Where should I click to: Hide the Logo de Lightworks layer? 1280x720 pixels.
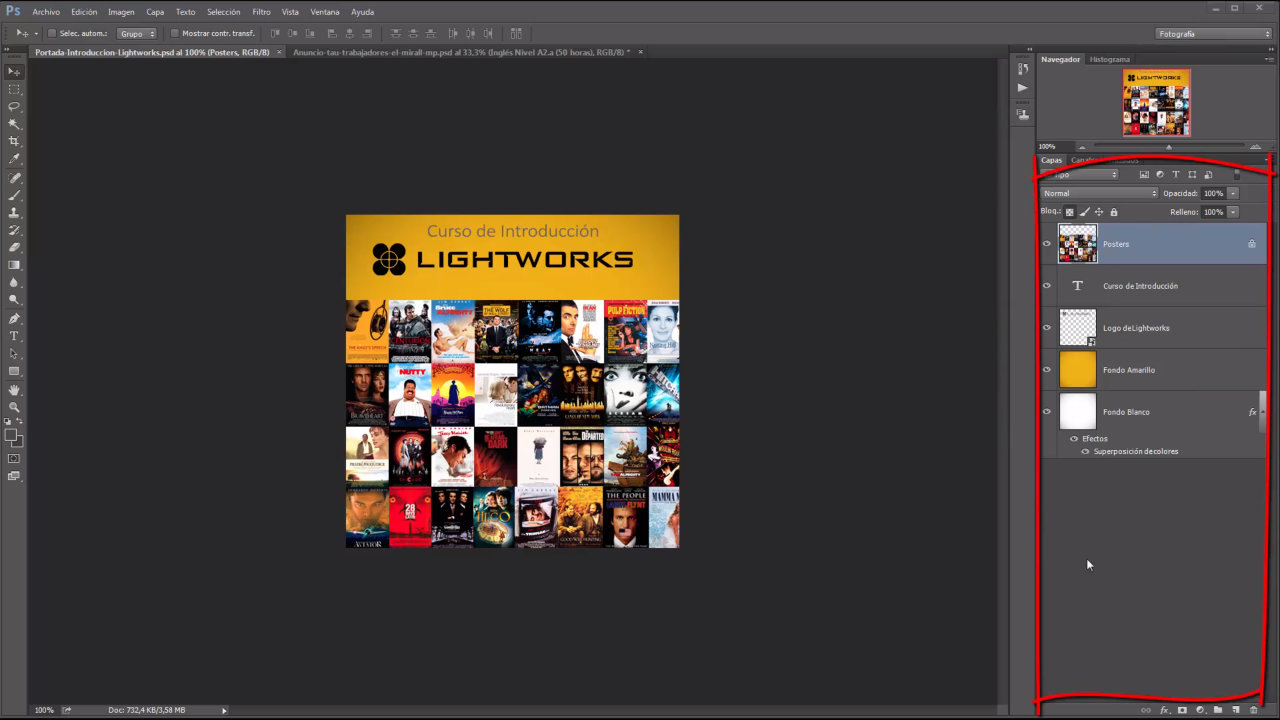1047,328
